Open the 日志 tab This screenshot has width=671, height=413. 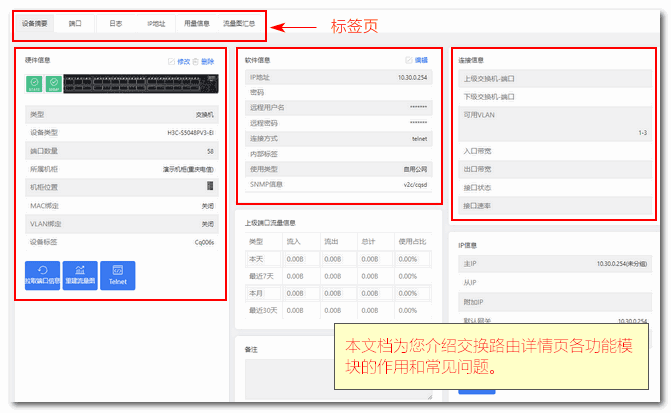click(116, 24)
